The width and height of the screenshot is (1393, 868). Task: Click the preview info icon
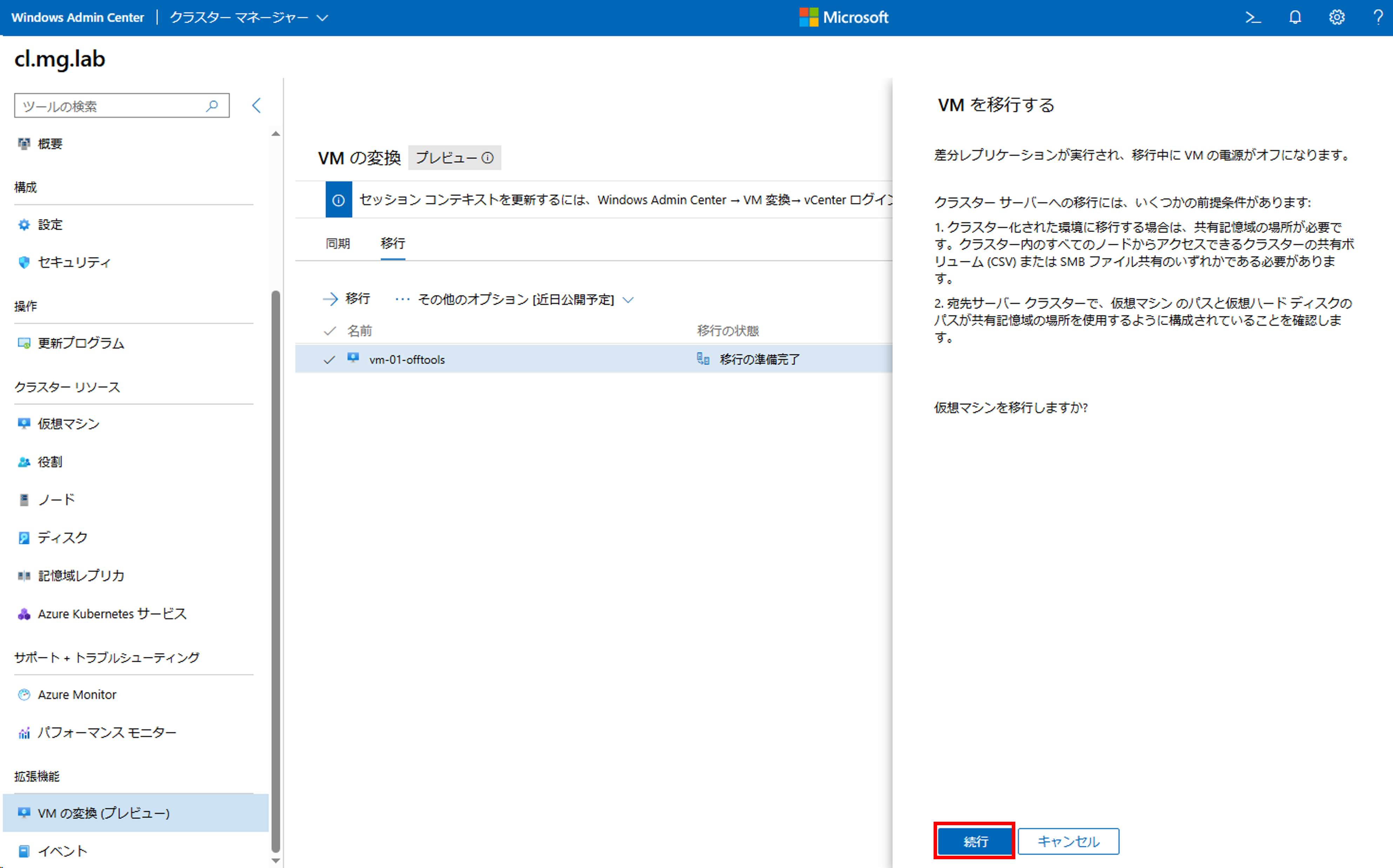pyautogui.click(x=487, y=158)
